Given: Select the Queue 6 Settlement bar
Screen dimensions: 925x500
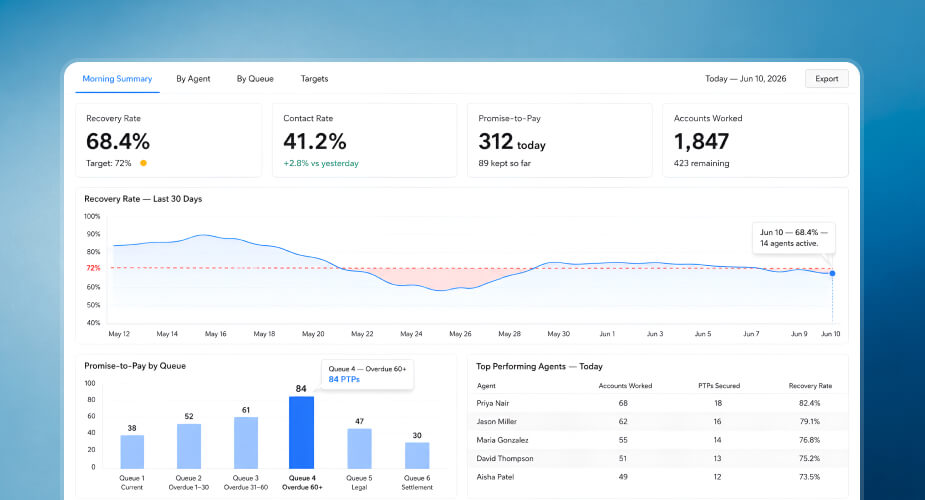Looking at the screenshot, I should [417, 455].
